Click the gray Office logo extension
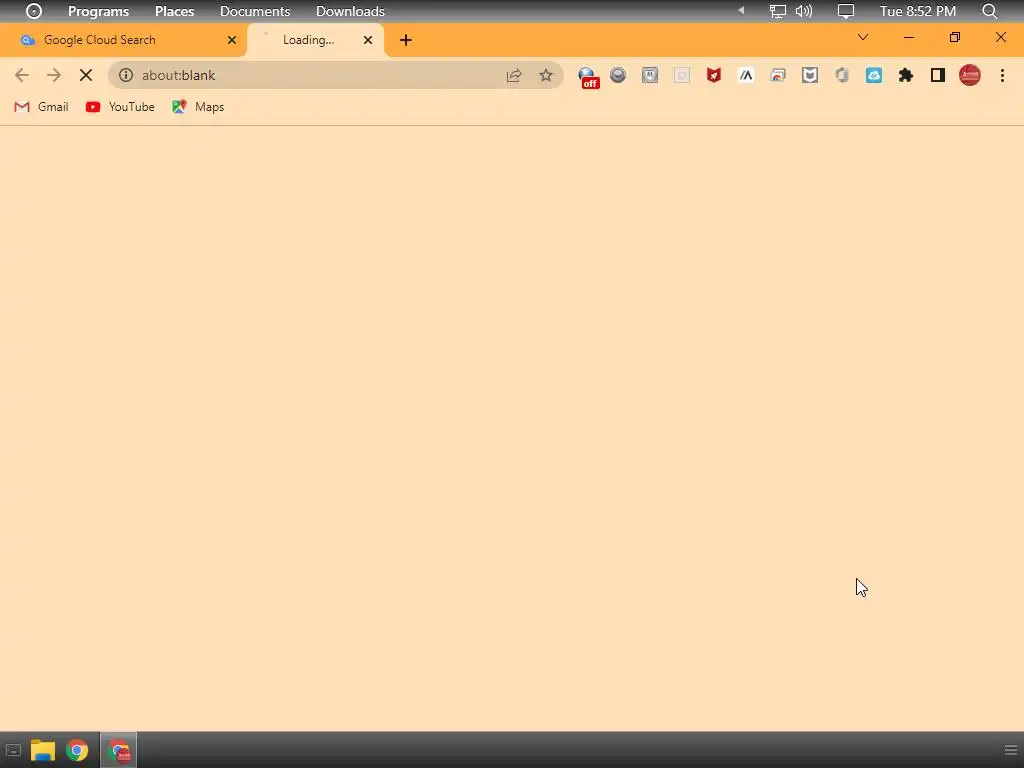Image resolution: width=1024 pixels, height=768 pixels. click(x=842, y=75)
